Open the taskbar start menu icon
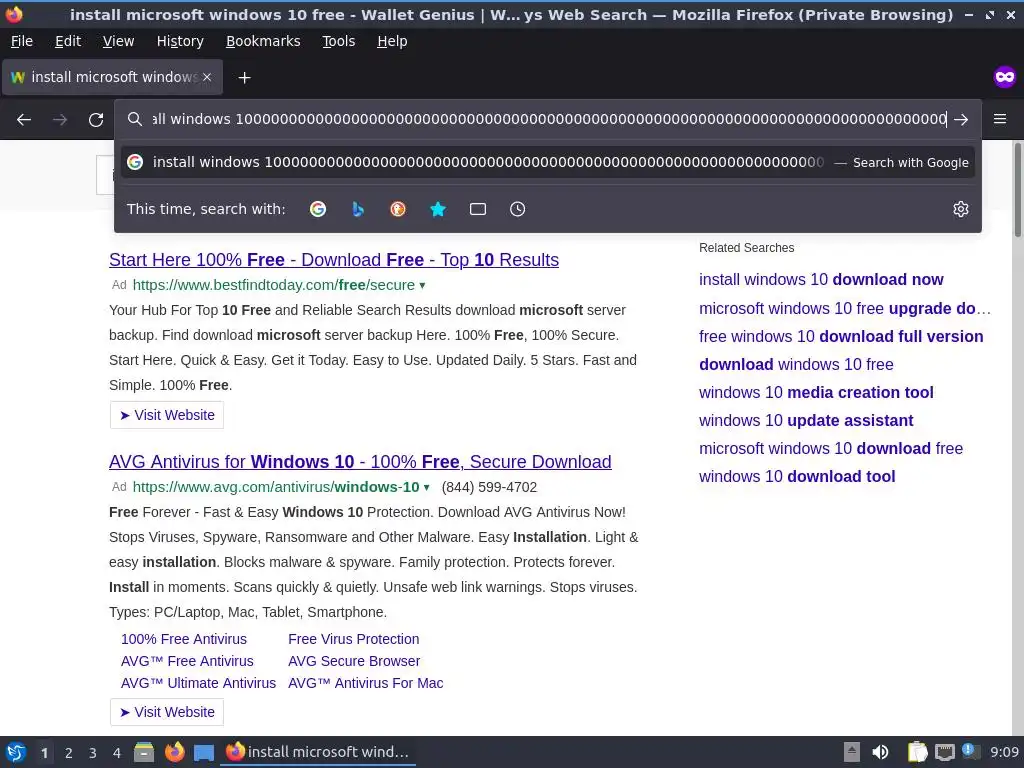Screen dimensions: 1024x768 pyautogui.click(x=16, y=752)
